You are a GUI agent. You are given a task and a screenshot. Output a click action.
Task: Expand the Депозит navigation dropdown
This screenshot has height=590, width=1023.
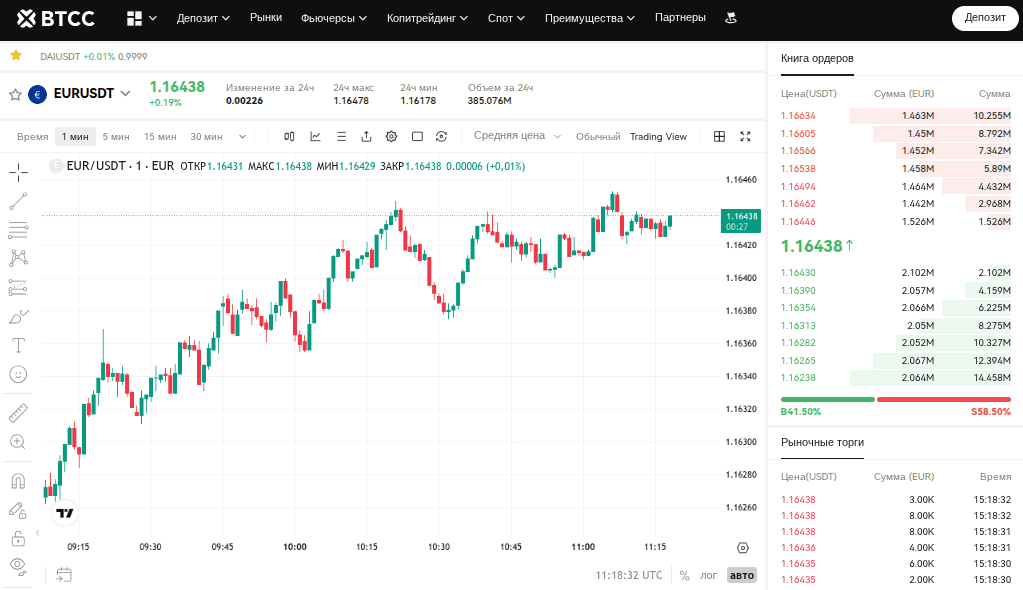tap(203, 18)
